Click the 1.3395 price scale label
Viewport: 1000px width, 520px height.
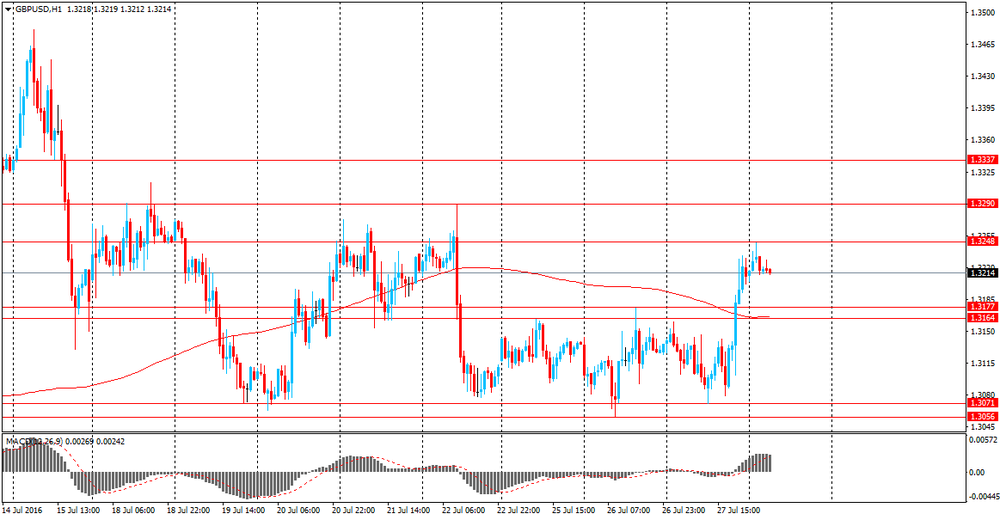[x=981, y=108]
